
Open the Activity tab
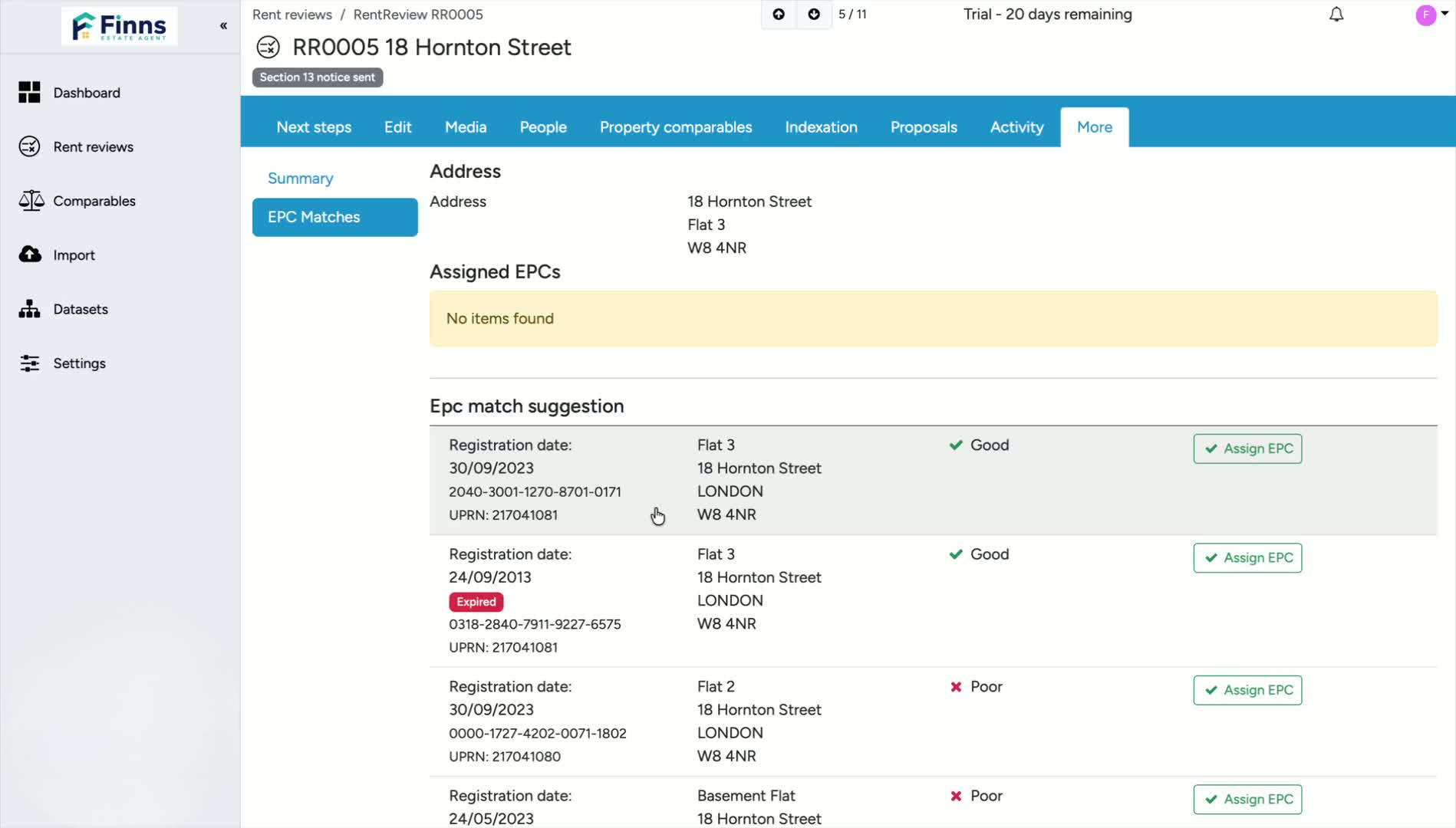click(1016, 127)
